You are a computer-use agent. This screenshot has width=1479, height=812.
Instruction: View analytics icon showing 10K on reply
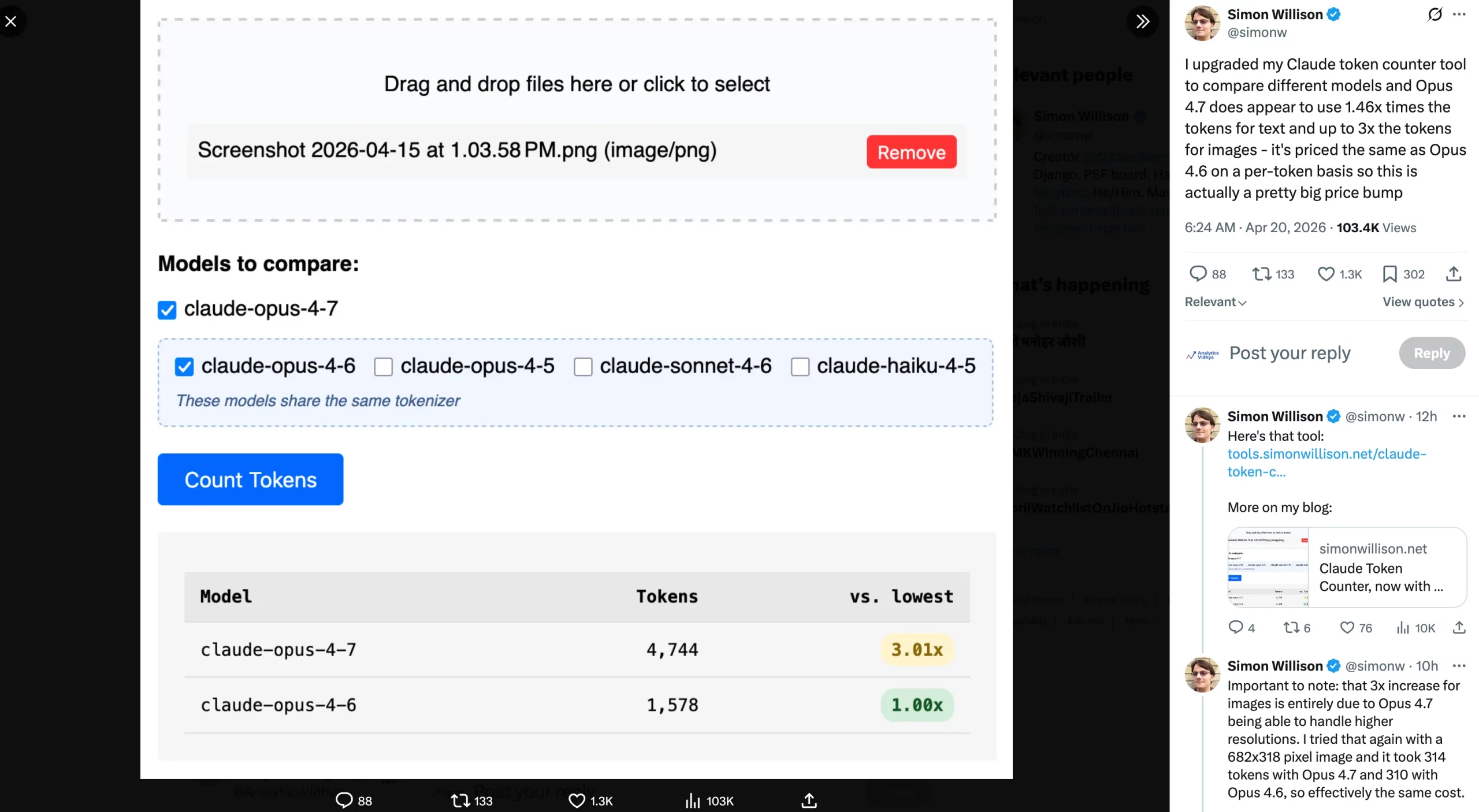point(1403,628)
